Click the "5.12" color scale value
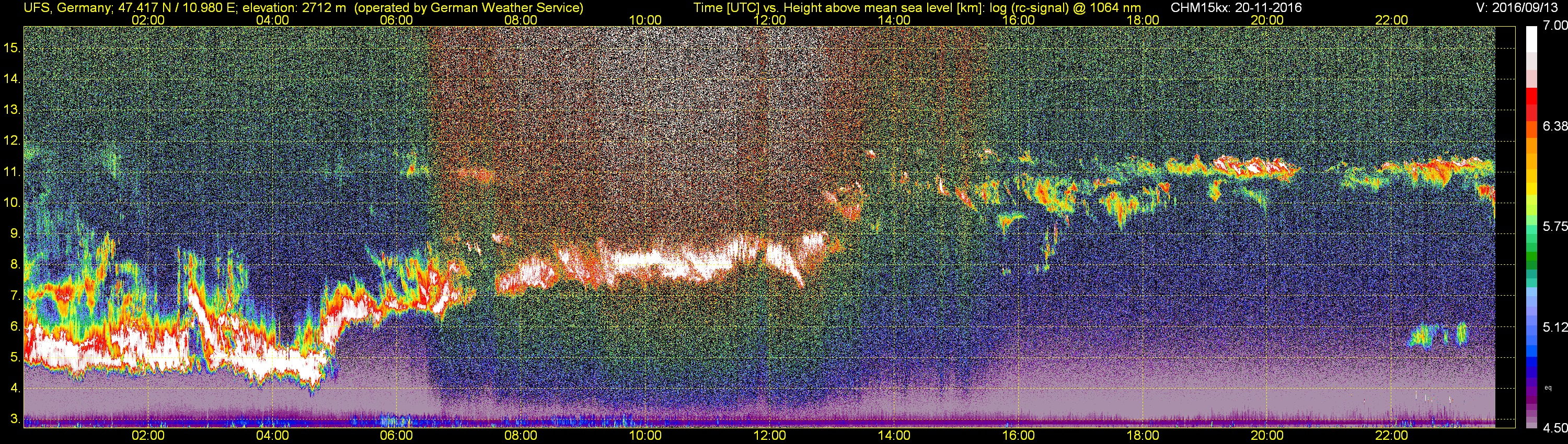 click(x=1554, y=327)
